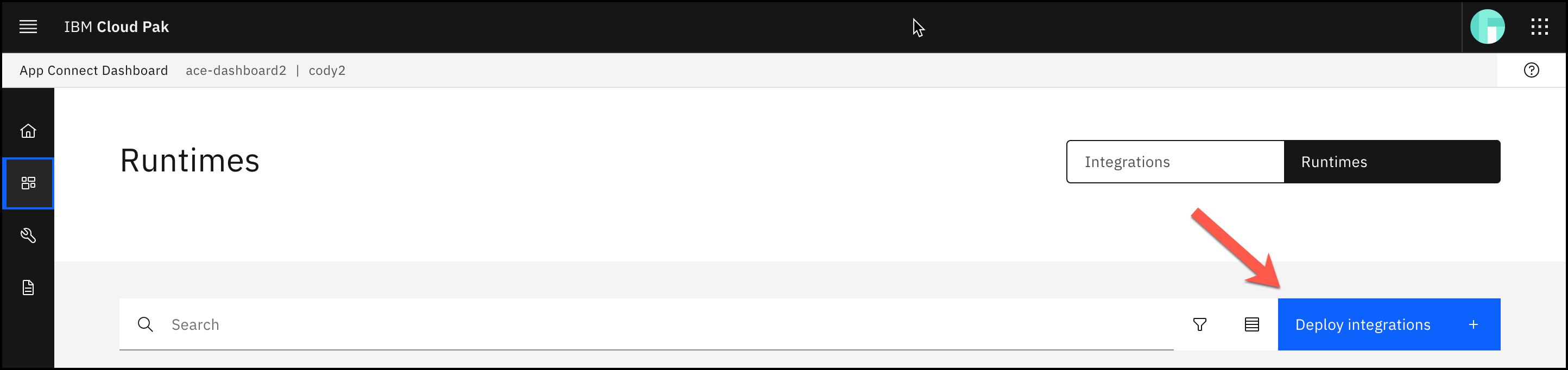Screen dimensions: 1568x370
Task: Select the ace-dashboard2 breadcrumb item
Action: pyautogui.click(x=236, y=70)
